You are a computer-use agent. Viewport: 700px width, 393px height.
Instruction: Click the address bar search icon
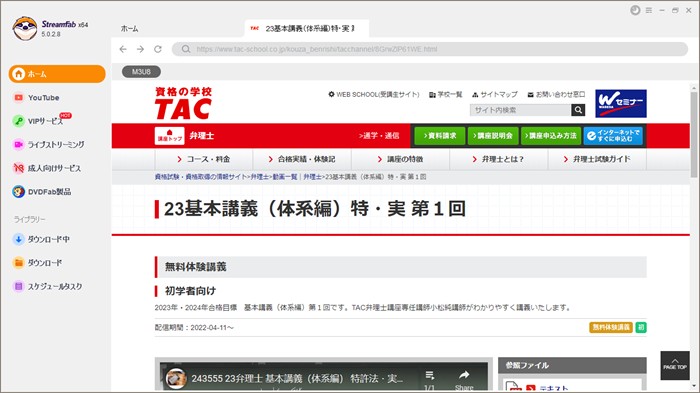(186, 49)
